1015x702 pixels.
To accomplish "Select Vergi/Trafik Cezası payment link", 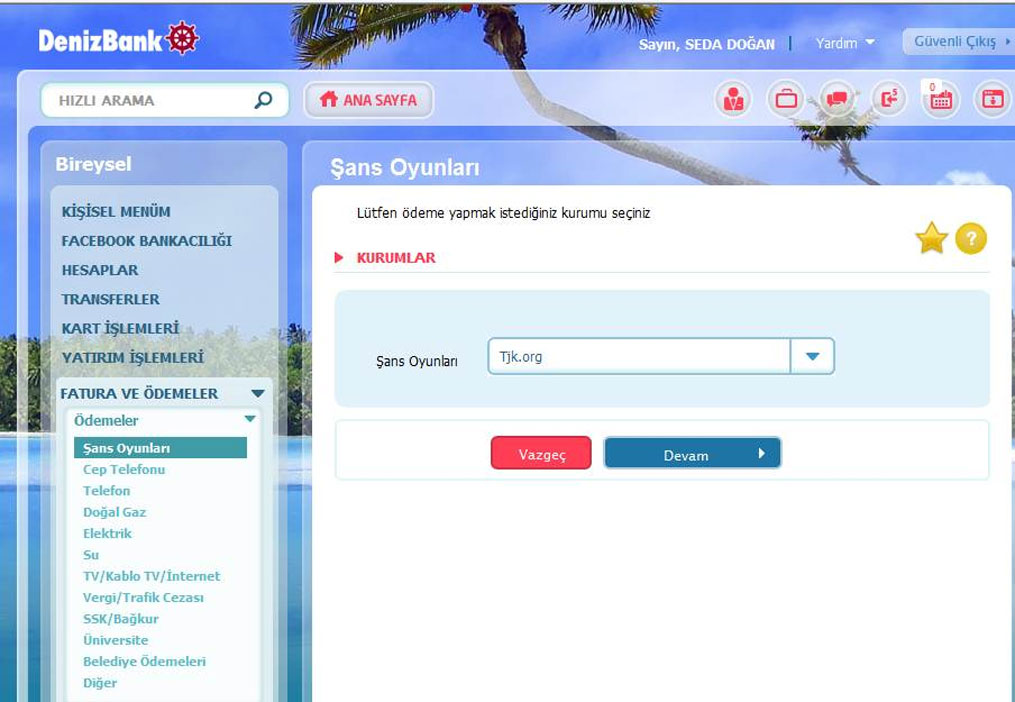I will tap(143, 598).
